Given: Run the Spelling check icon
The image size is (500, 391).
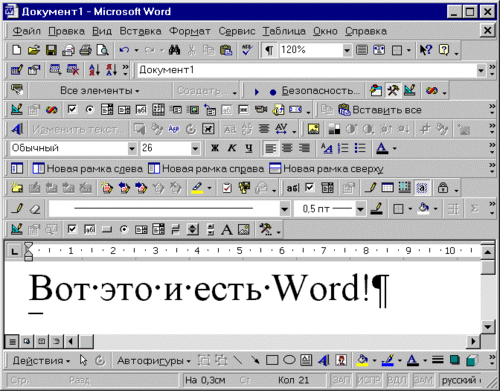Looking at the screenshot, I should [247, 50].
